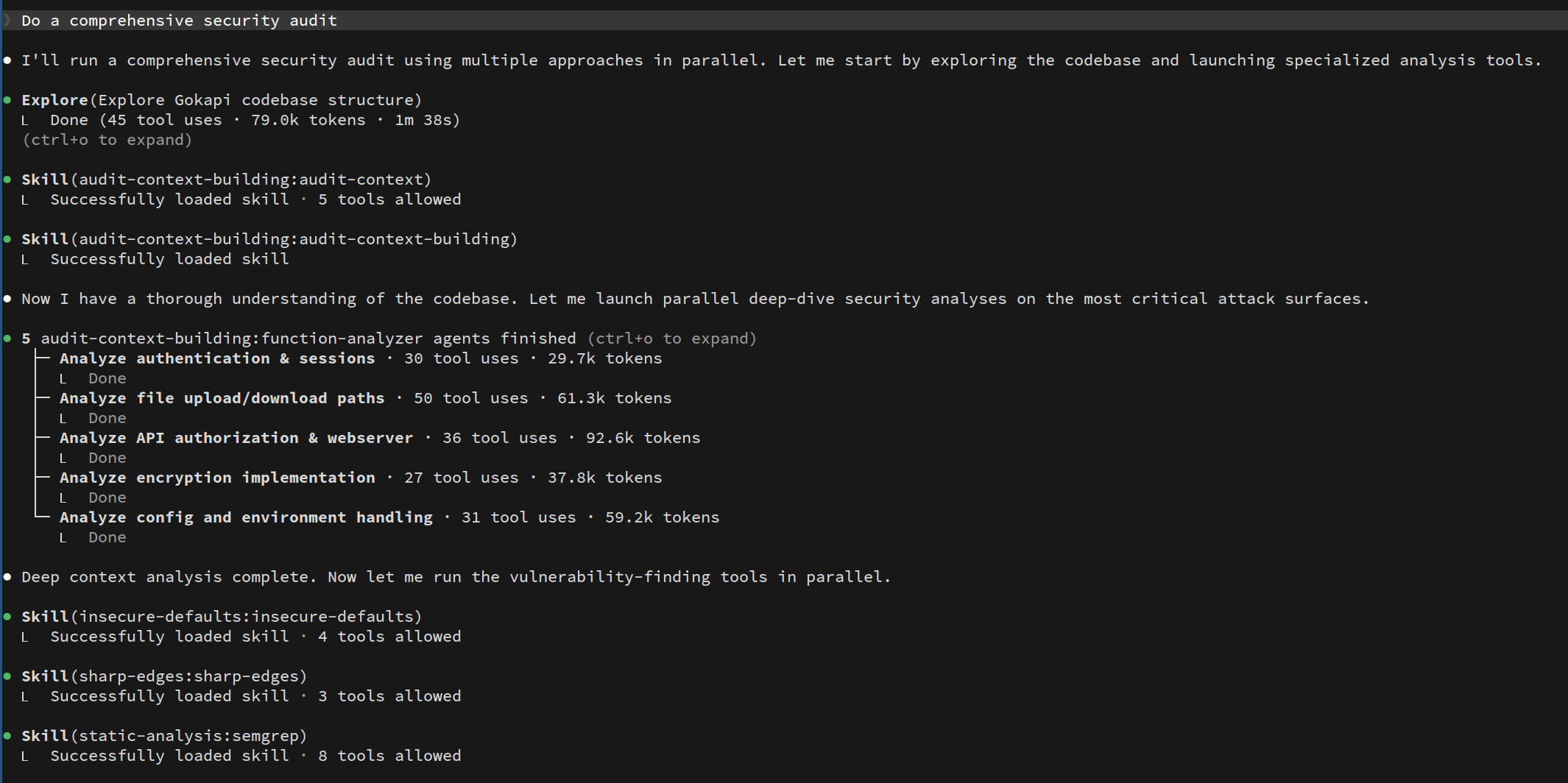Click the prompt chevron at the top input line

coord(7,21)
